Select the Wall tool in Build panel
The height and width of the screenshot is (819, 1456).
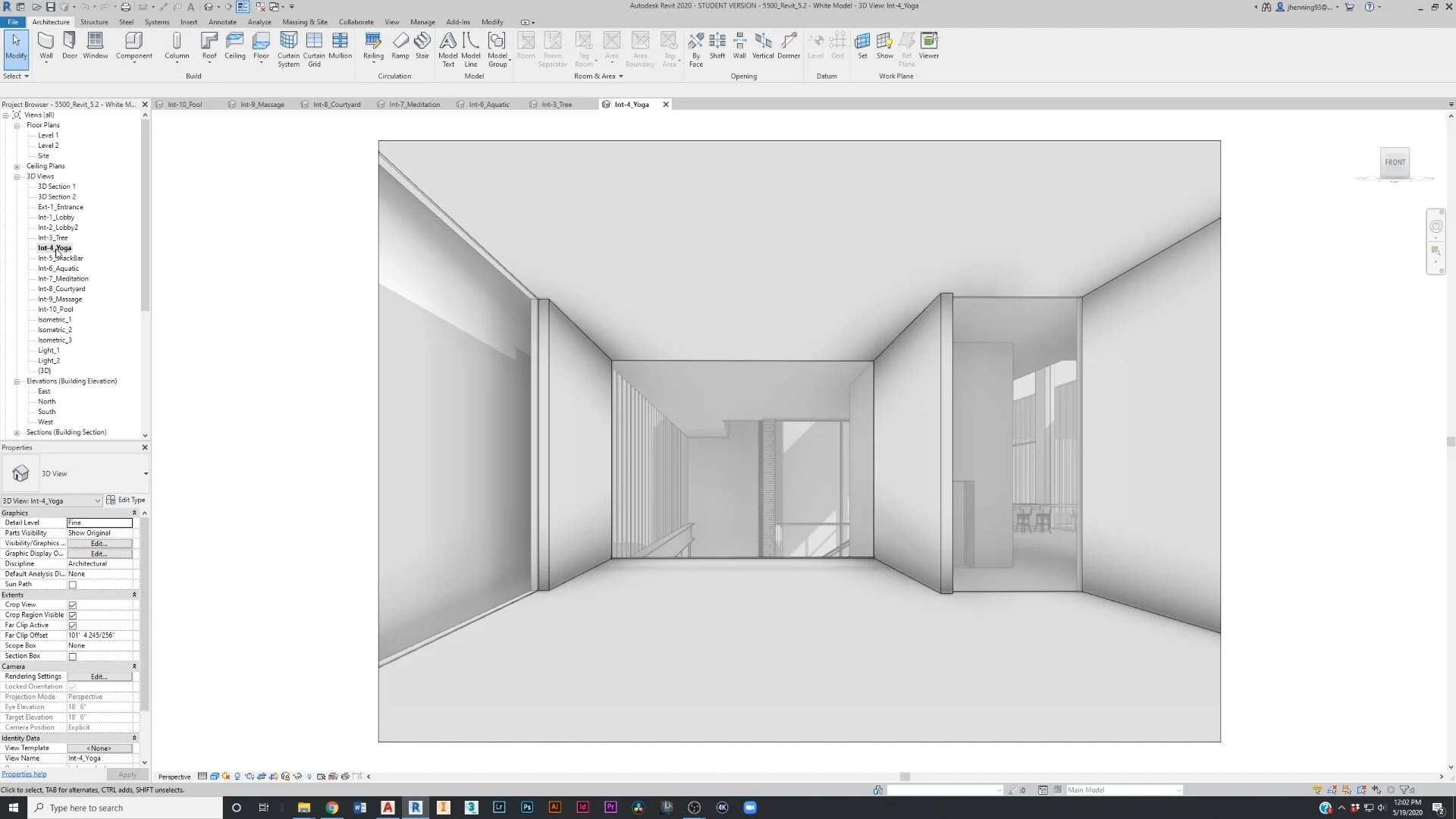45,47
